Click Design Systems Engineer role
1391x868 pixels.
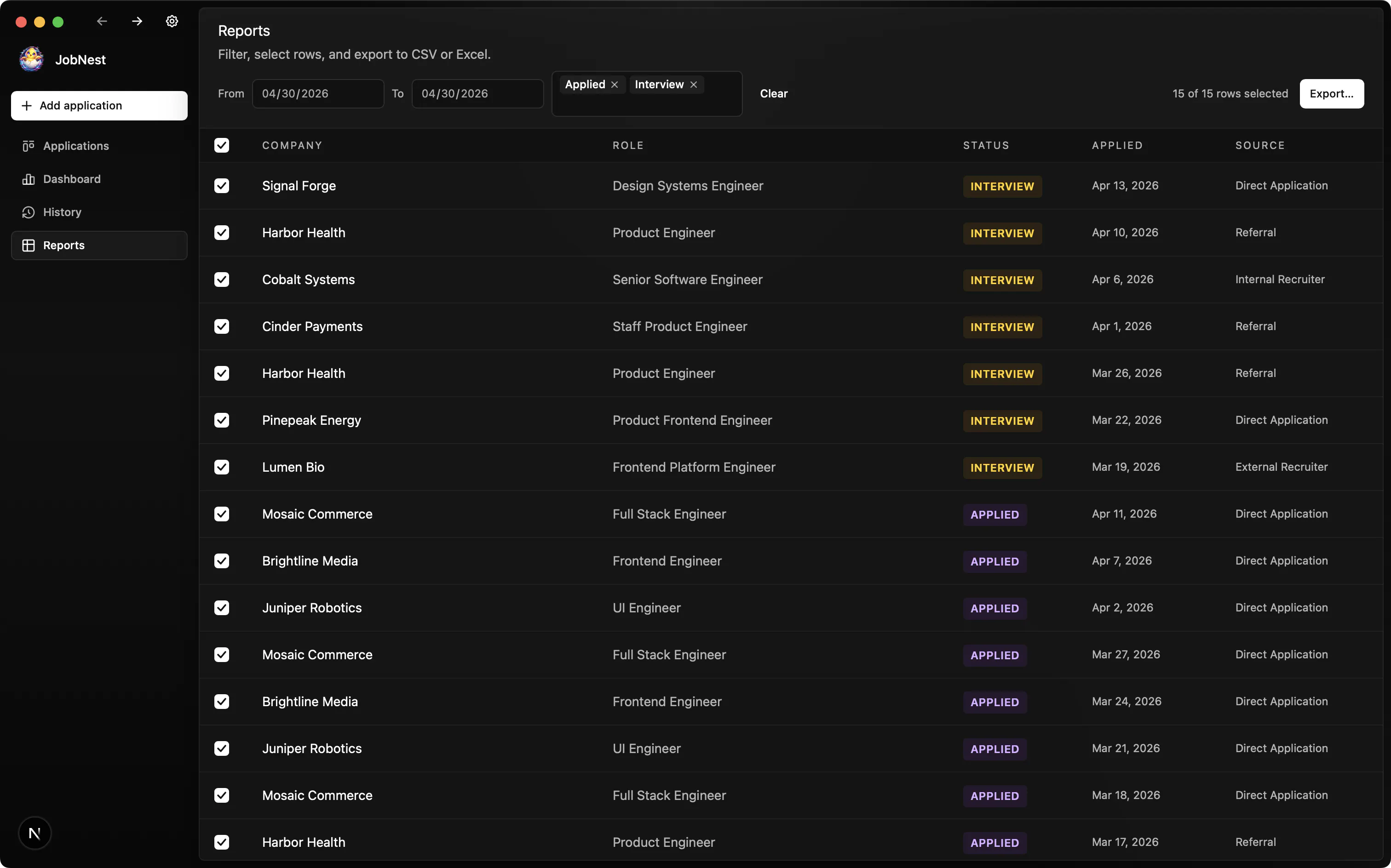click(x=688, y=185)
